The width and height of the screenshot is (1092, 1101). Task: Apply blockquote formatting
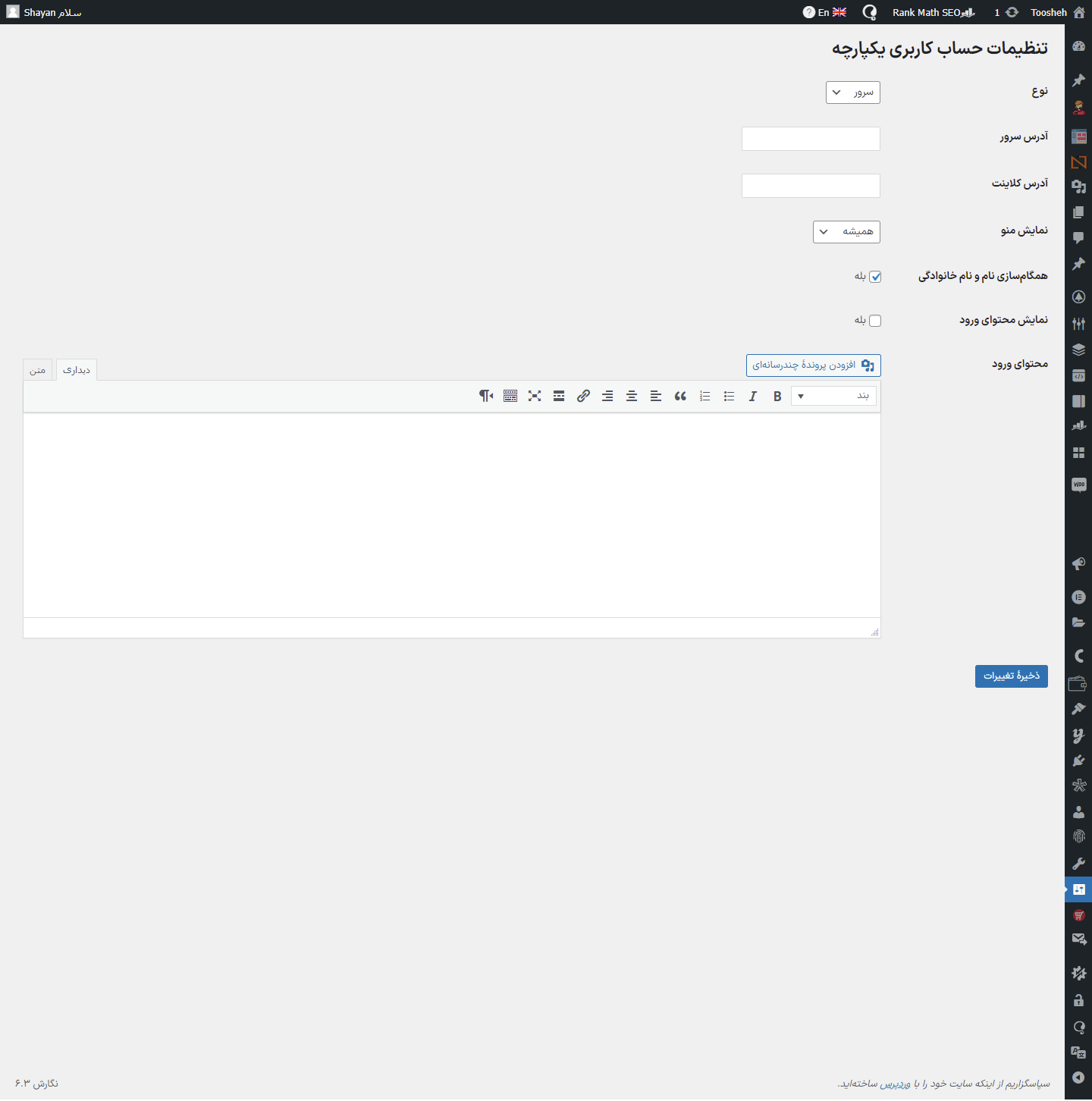pyautogui.click(x=680, y=396)
